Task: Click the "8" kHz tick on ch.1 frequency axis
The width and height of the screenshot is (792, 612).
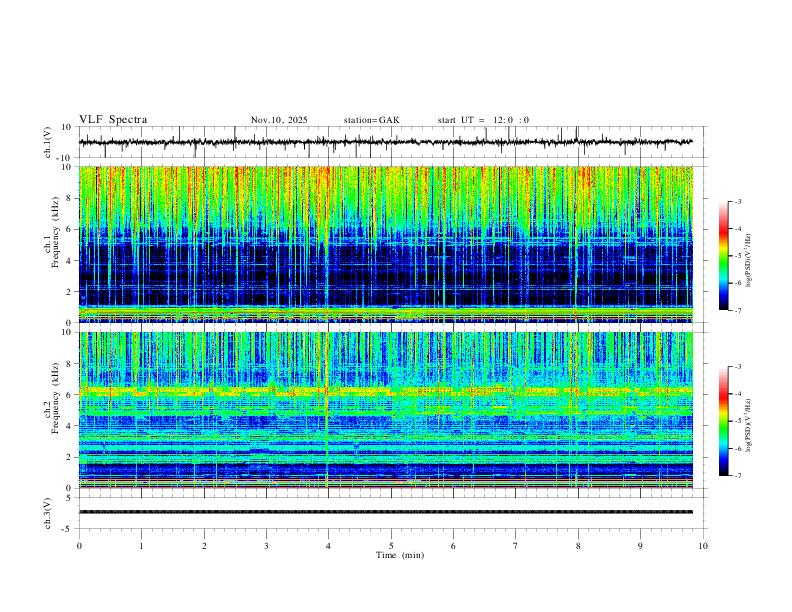Action: click(70, 198)
